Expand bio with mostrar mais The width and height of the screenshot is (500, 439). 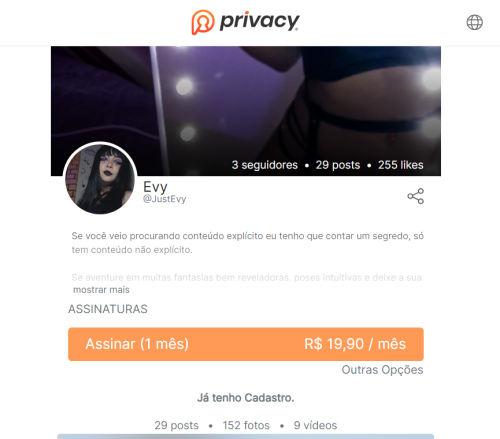pos(101,290)
